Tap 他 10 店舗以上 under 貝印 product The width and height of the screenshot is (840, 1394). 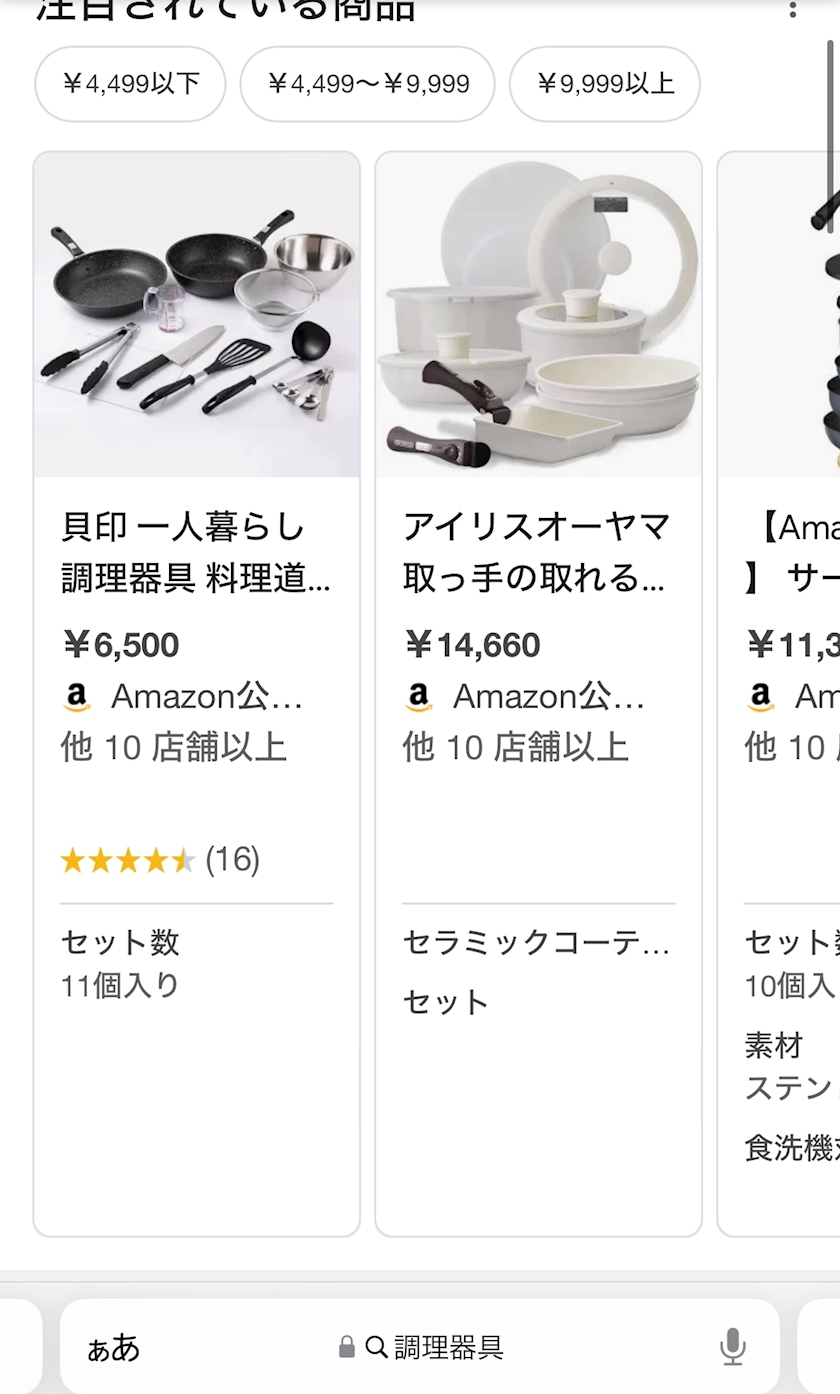pyautogui.click(x=174, y=747)
